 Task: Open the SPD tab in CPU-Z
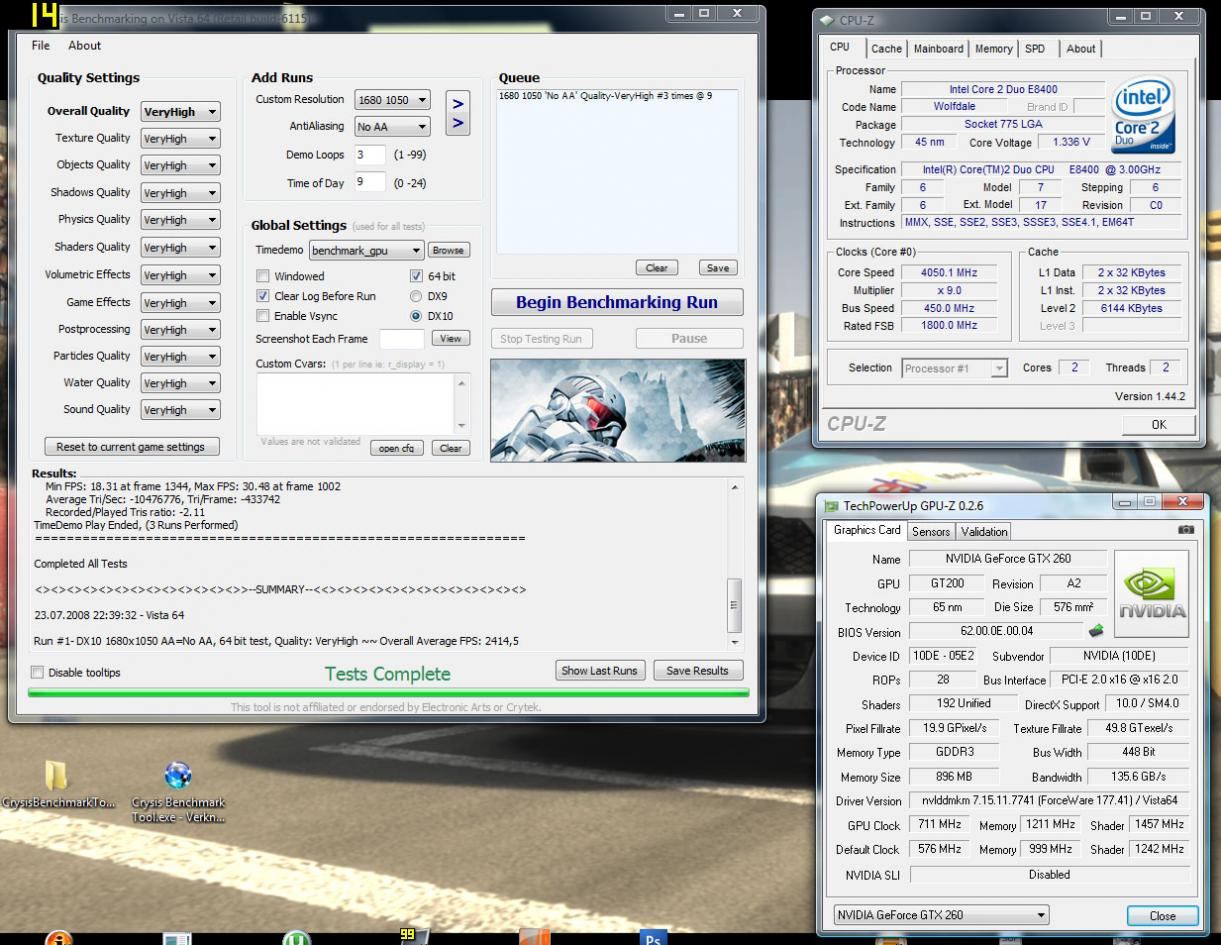click(x=1035, y=48)
